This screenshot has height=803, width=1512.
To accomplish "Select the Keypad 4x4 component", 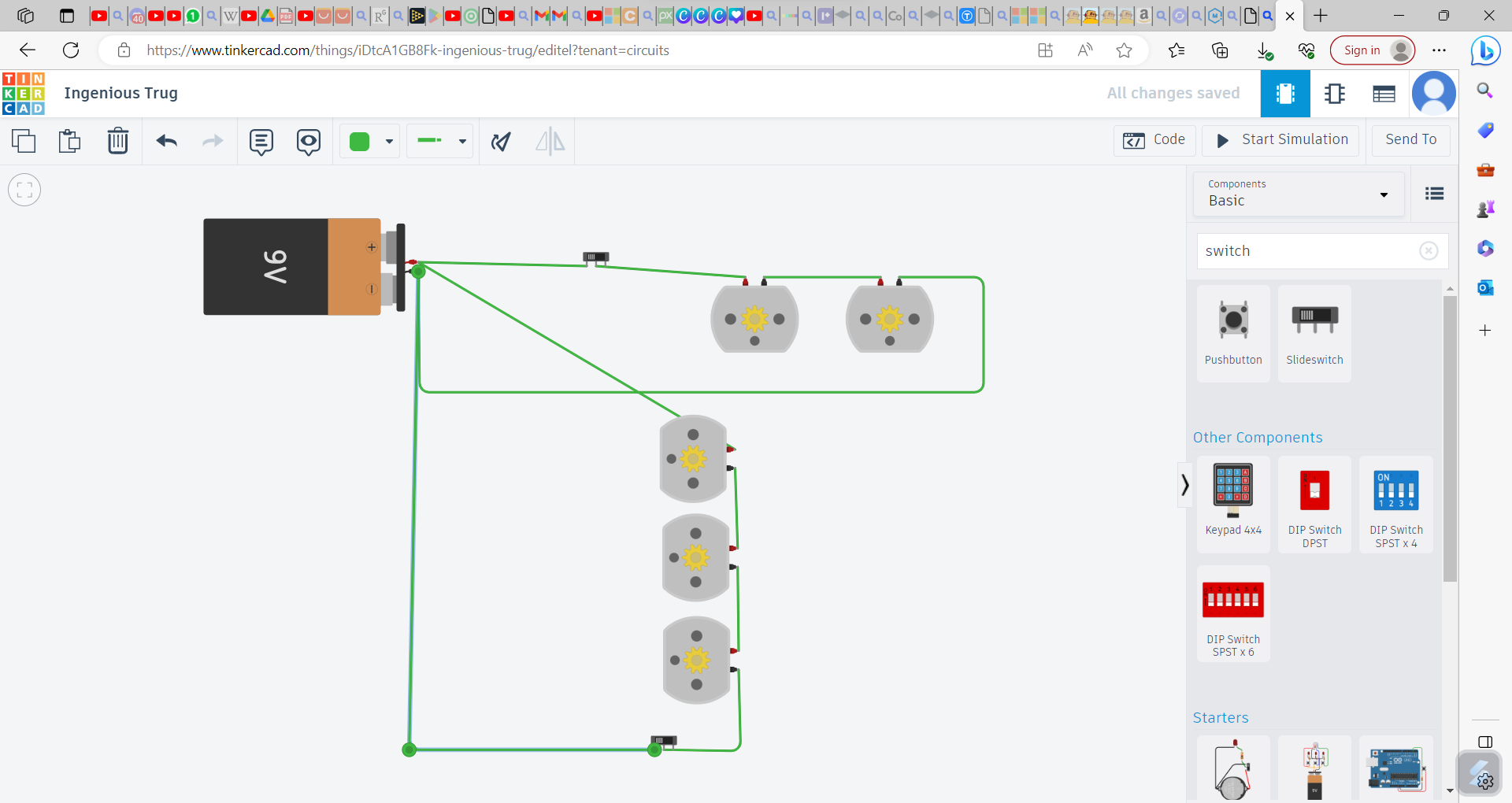I will [1233, 505].
